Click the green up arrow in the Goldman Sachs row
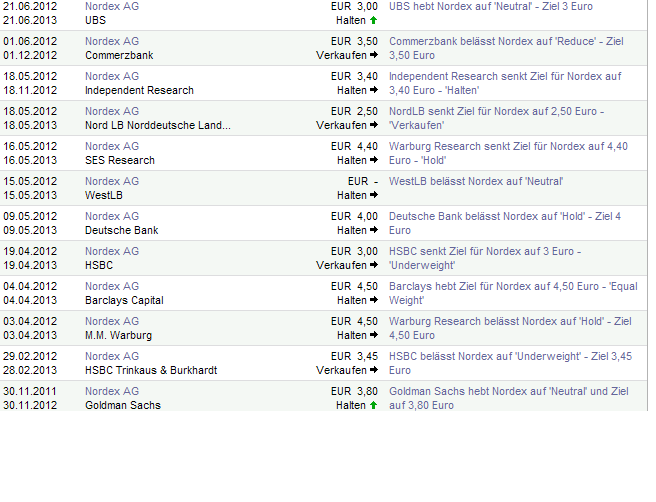The width and height of the screenshot is (656, 502). pyautogui.click(x=374, y=405)
